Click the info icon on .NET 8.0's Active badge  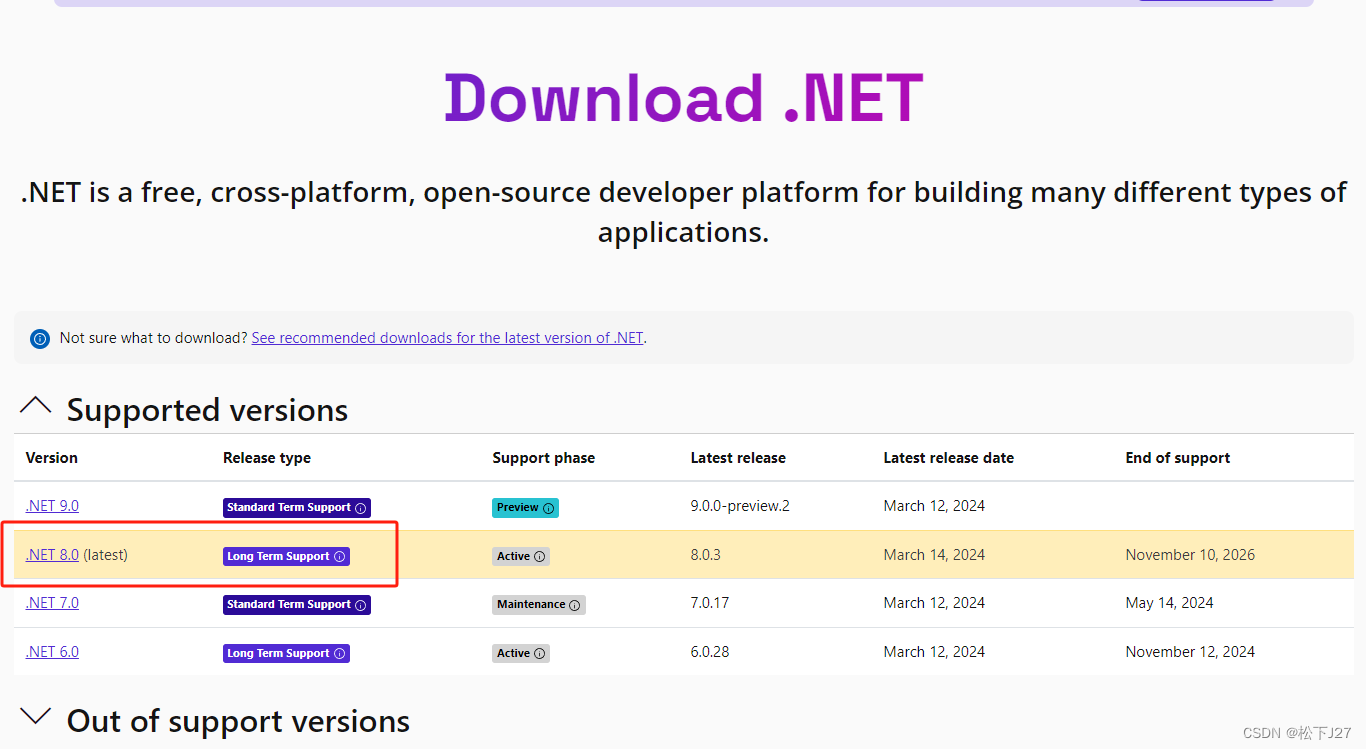coord(538,556)
